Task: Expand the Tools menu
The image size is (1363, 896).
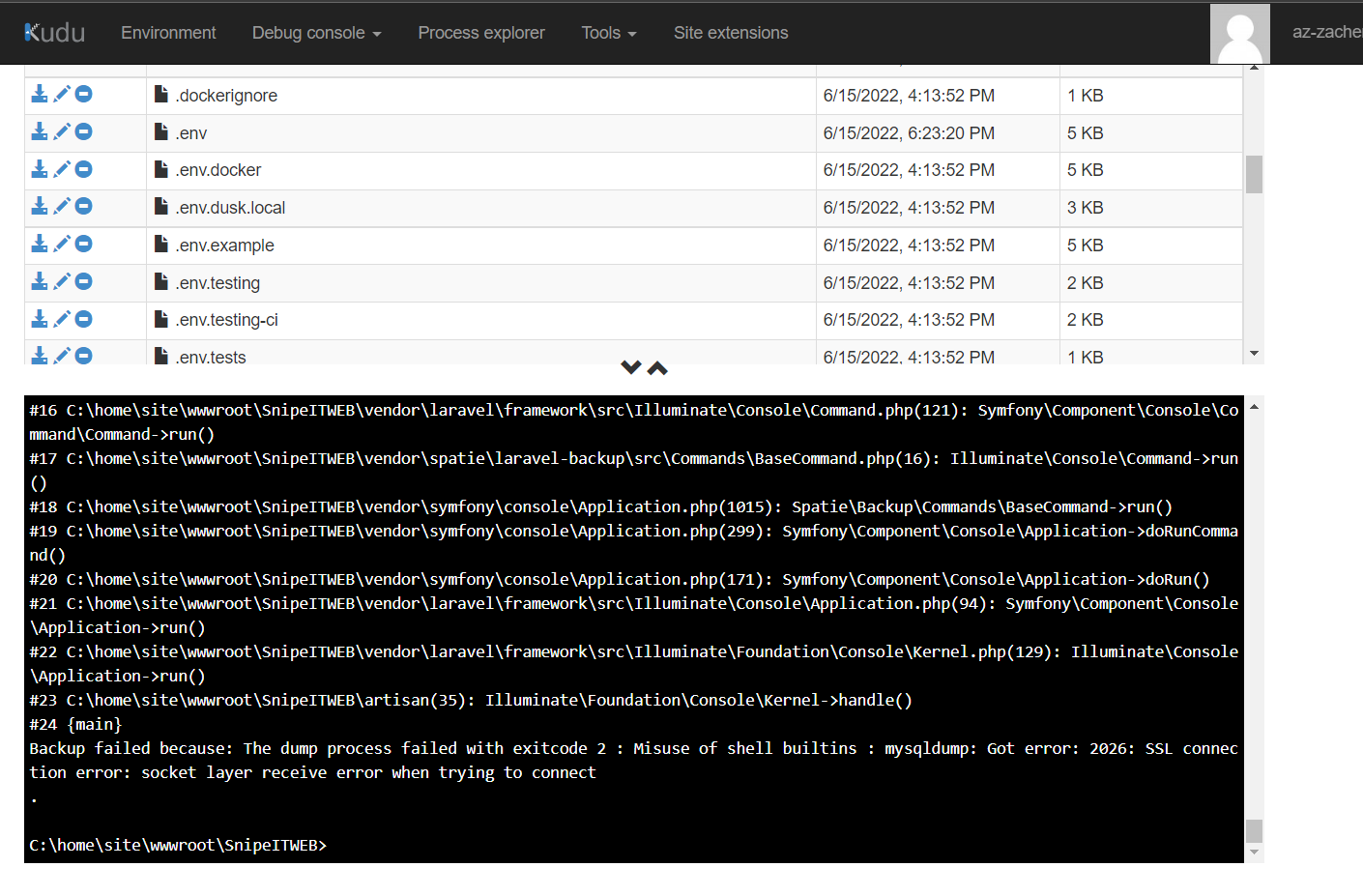Action: (608, 32)
